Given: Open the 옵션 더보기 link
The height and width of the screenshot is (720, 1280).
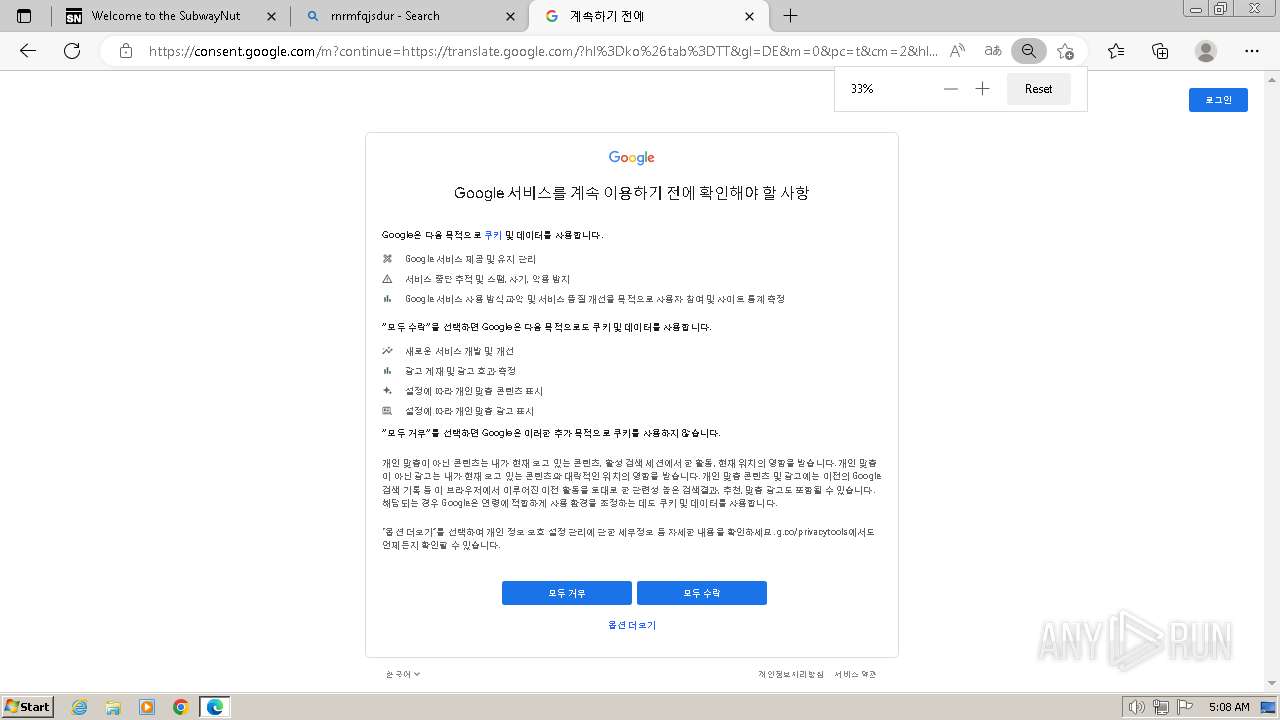Looking at the screenshot, I should click(x=632, y=625).
